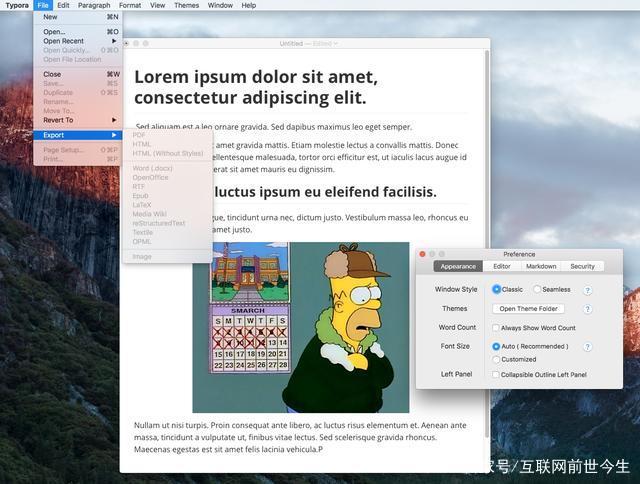
Task: Expand the Revert To submenu
Action: click(78, 120)
